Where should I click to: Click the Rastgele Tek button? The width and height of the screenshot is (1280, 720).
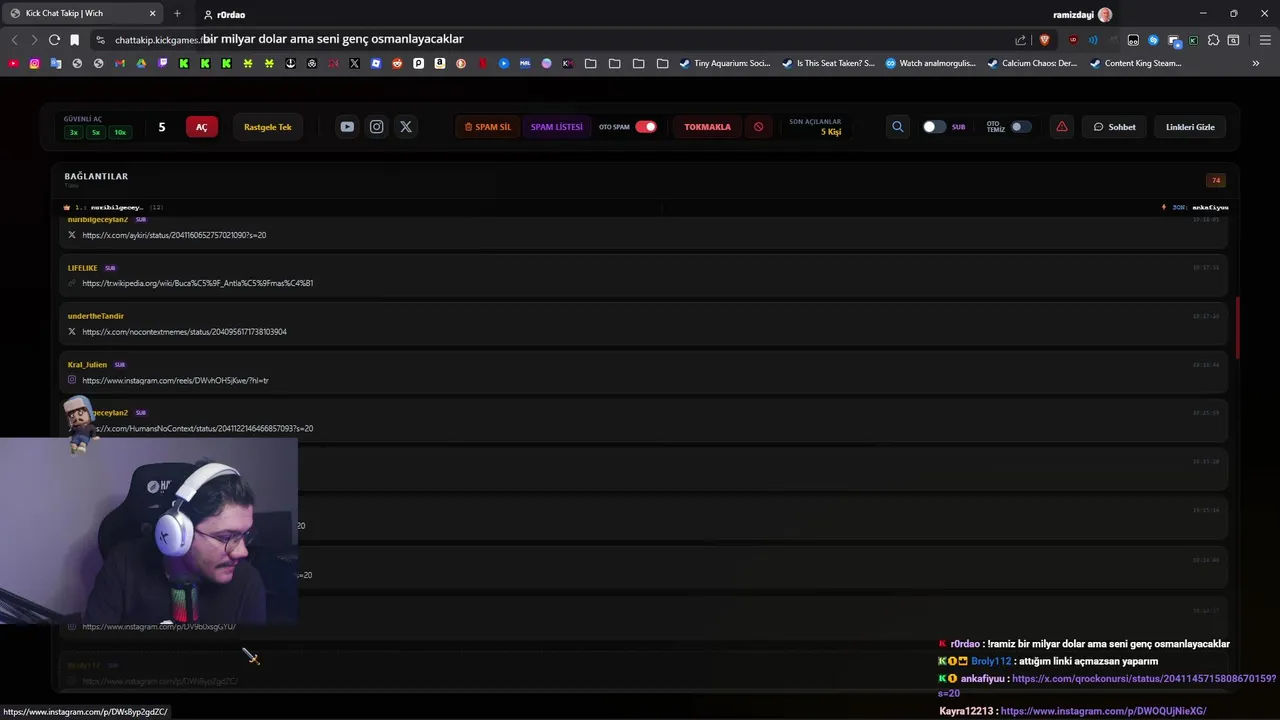point(267,127)
